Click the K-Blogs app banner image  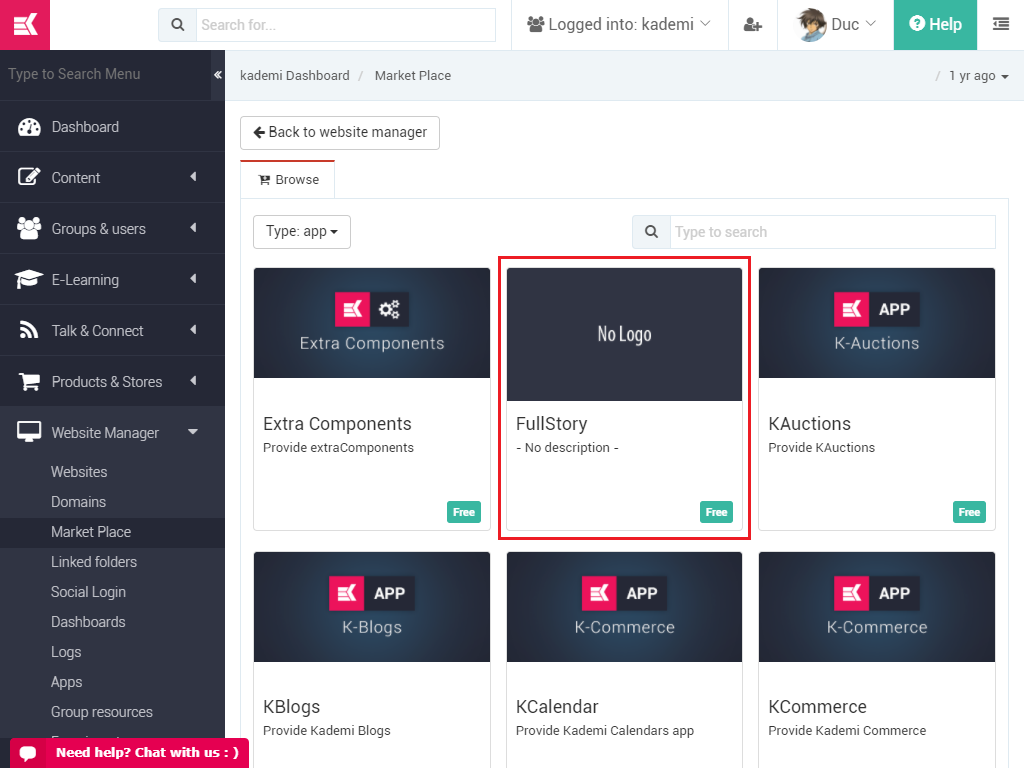pos(372,607)
